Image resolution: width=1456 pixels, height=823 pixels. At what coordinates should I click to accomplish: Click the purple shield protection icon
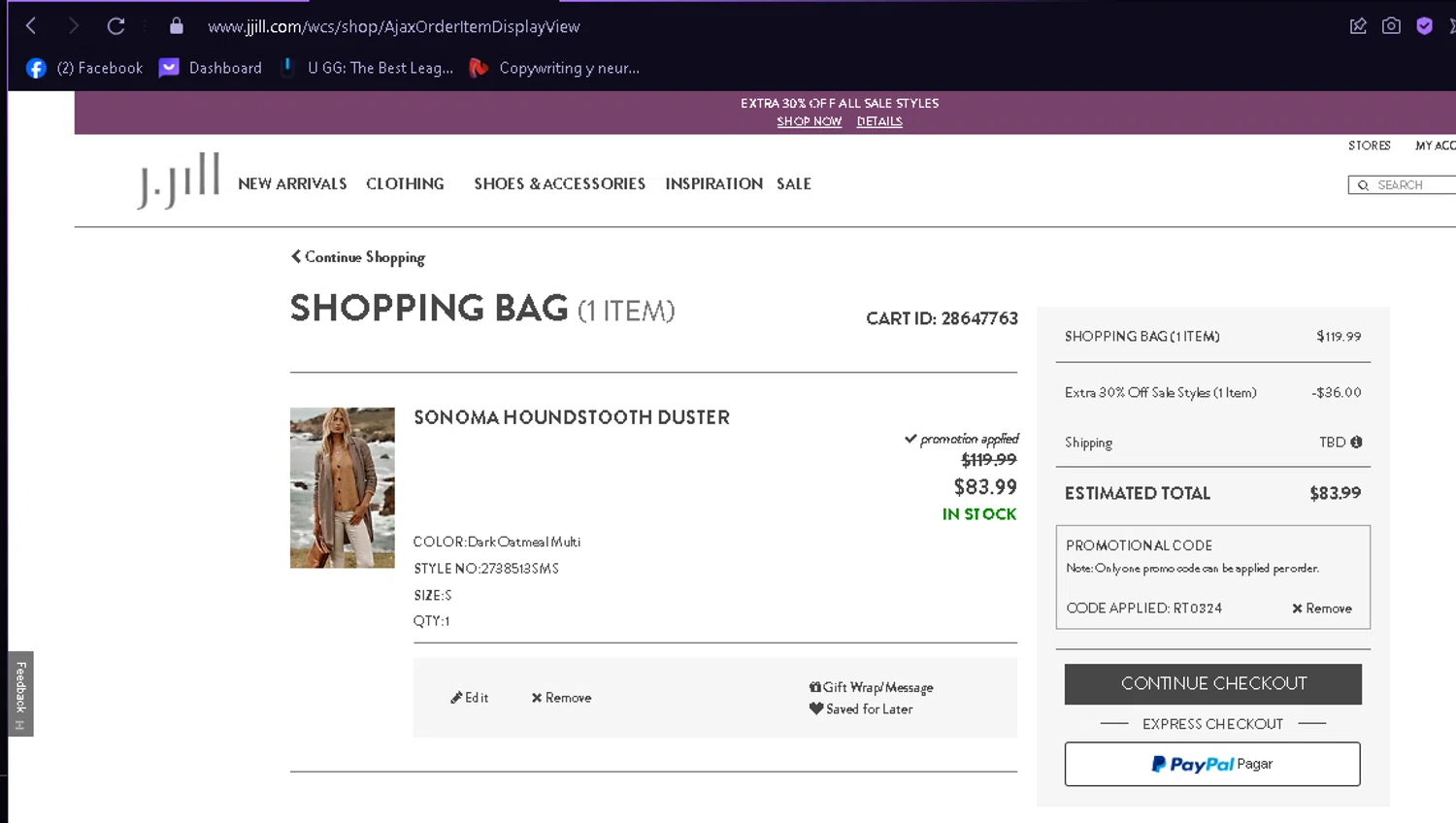coord(1424,26)
